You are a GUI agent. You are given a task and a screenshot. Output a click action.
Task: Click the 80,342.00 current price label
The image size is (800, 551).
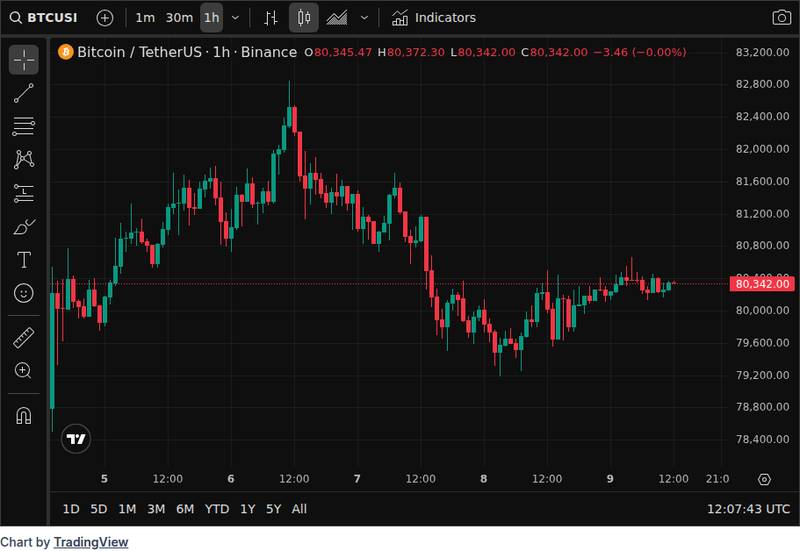tap(762, 284)
